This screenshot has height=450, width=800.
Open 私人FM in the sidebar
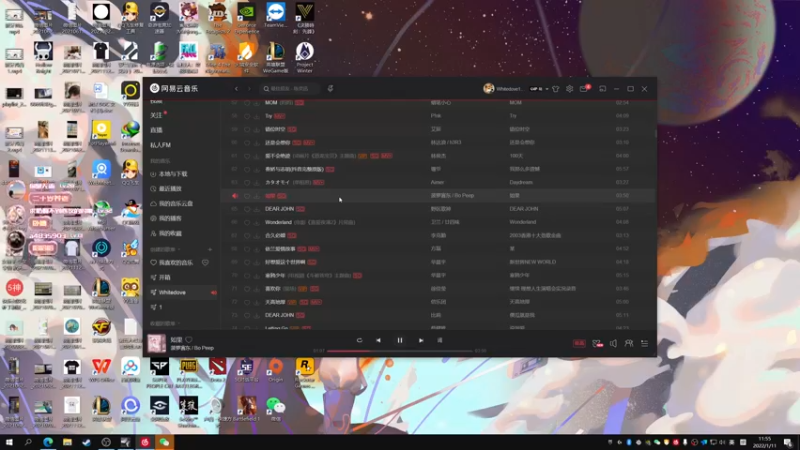click(x=160, y=145)
